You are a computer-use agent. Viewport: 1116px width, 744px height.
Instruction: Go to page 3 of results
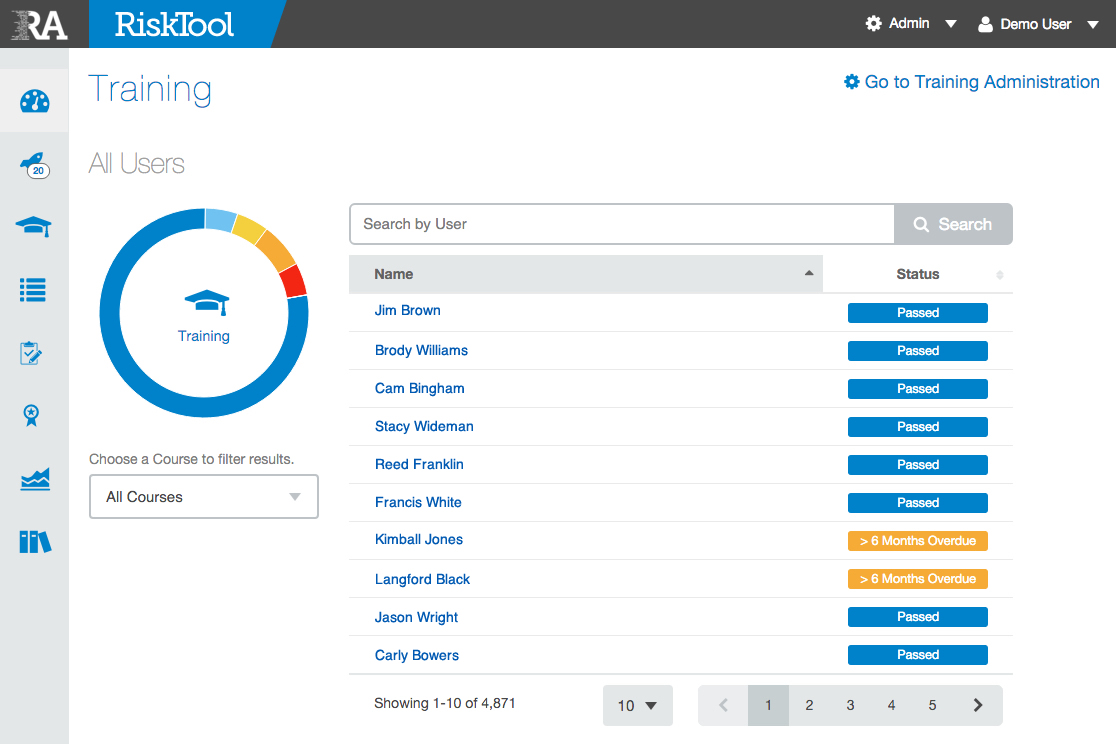point(850,705)
